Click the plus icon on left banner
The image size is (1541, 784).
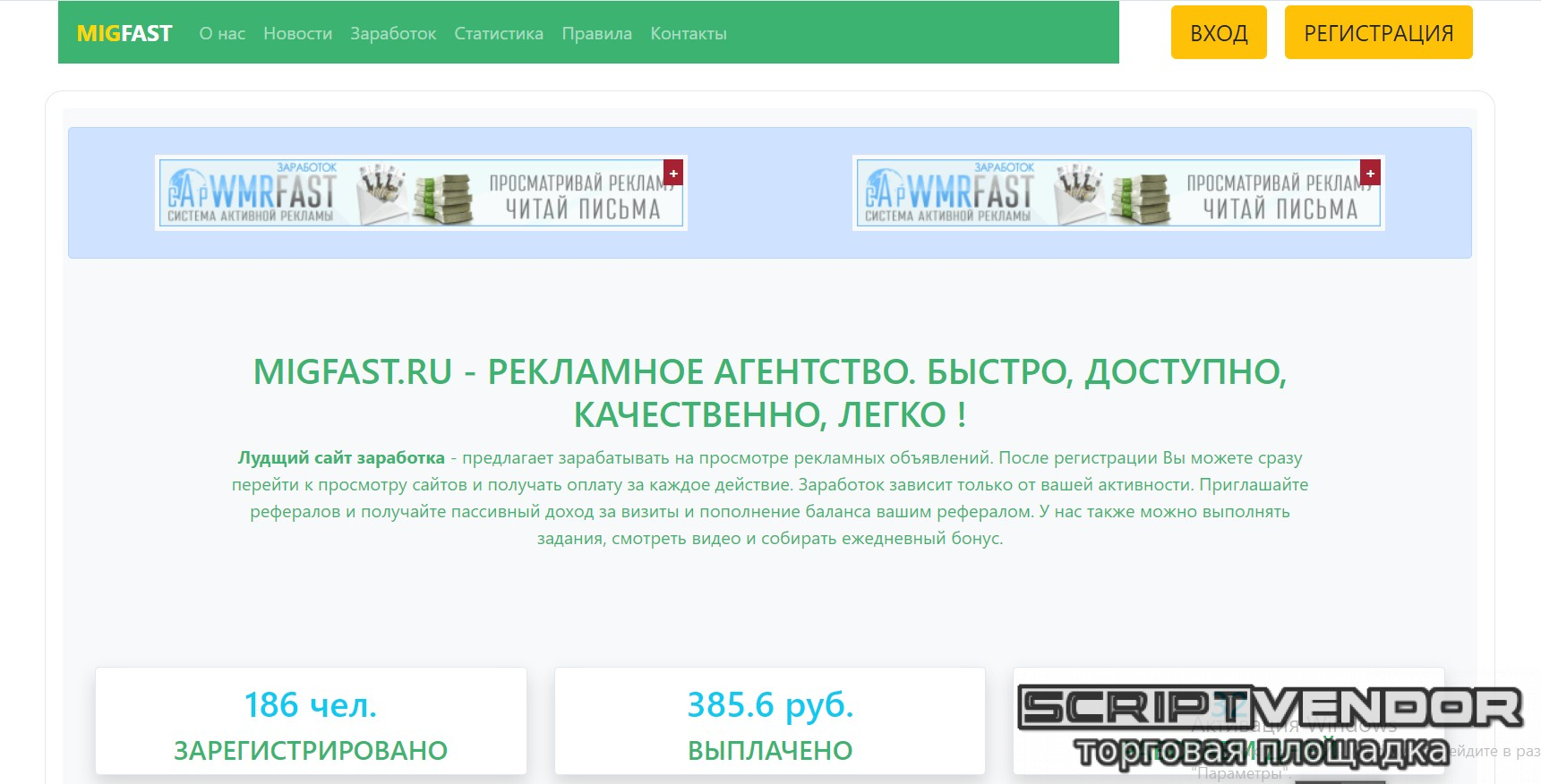click(x=673, y=173)
